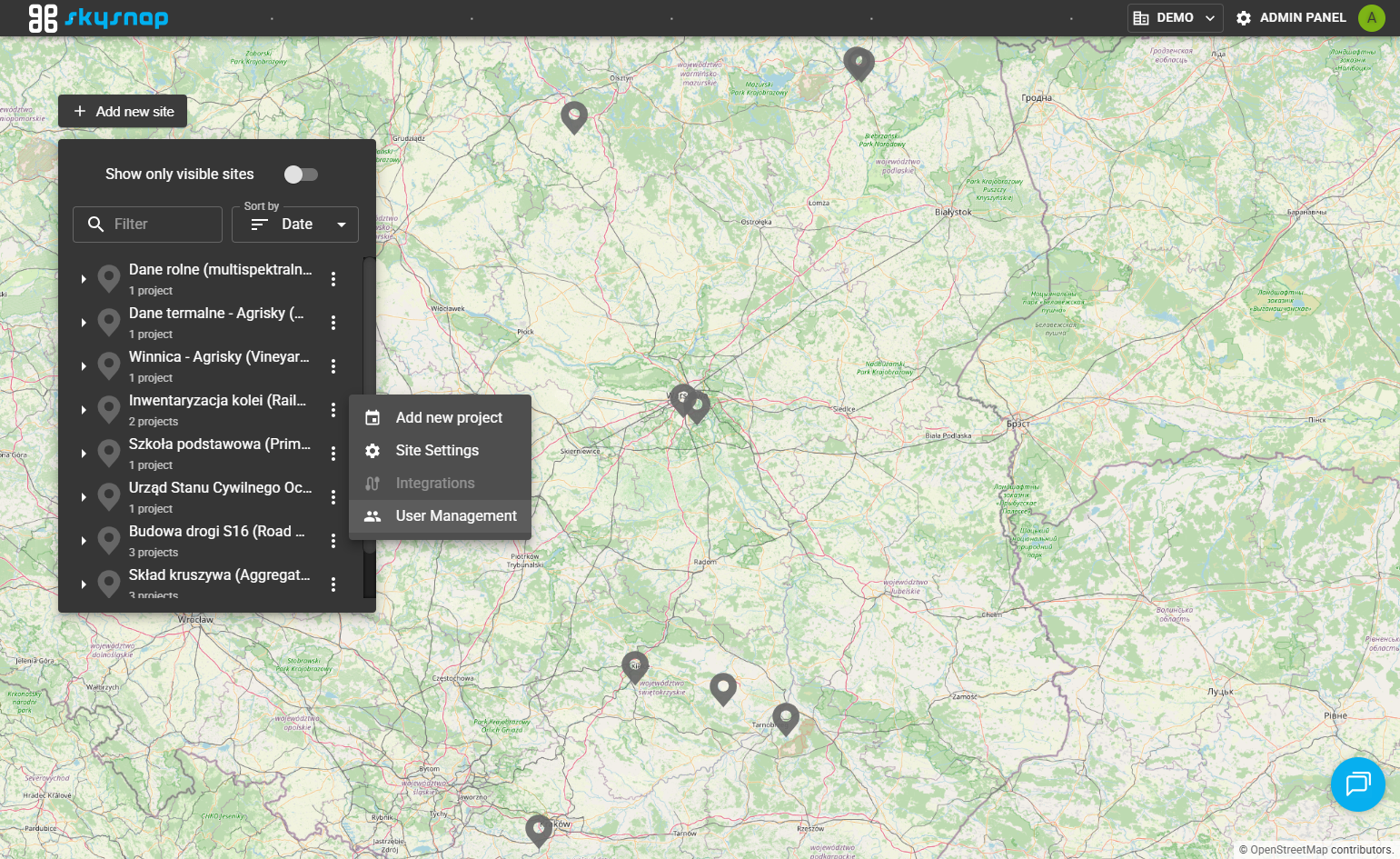Select Urząd Stanu Cywilnego site name

click(220, 488)
